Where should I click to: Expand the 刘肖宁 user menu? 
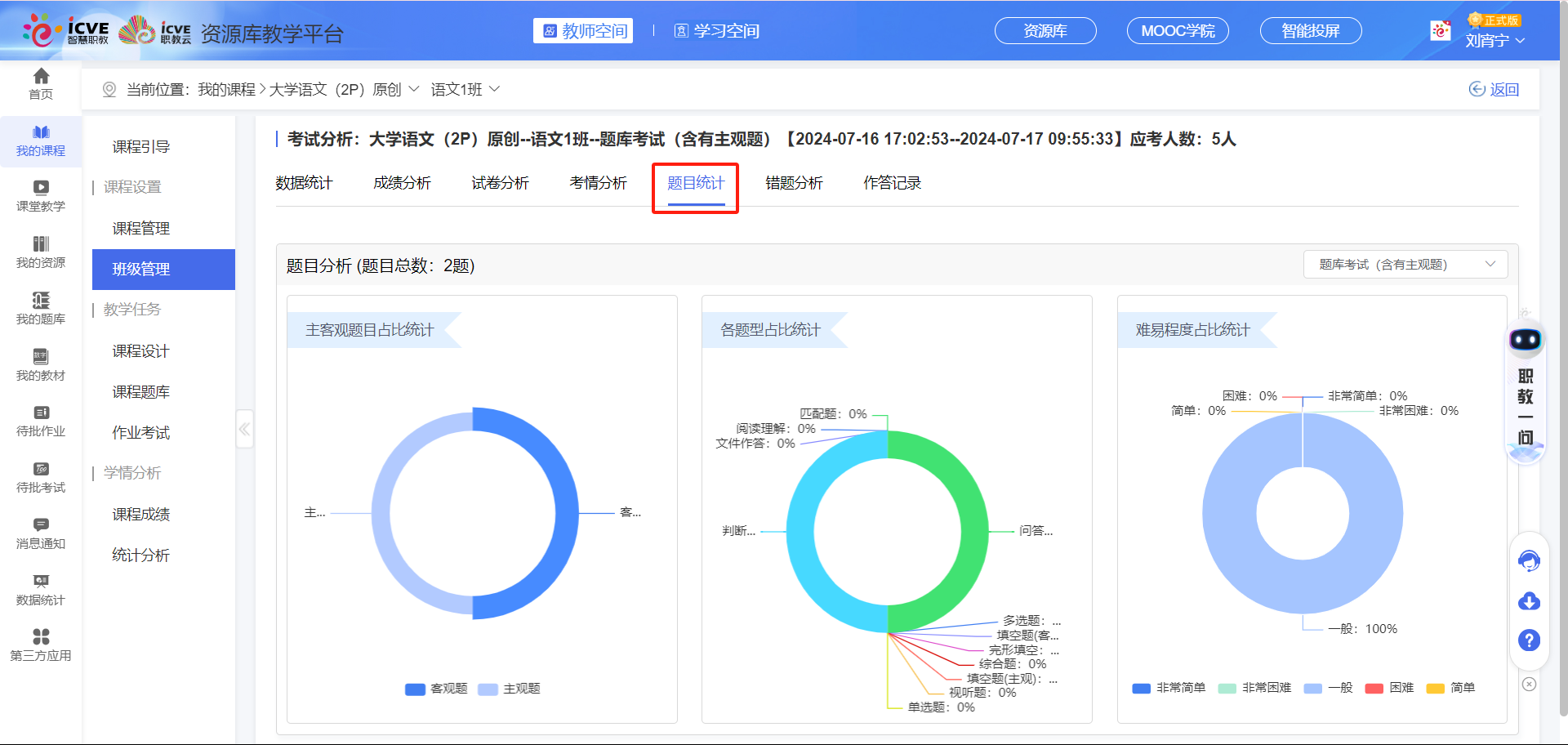pos(1494,40)
